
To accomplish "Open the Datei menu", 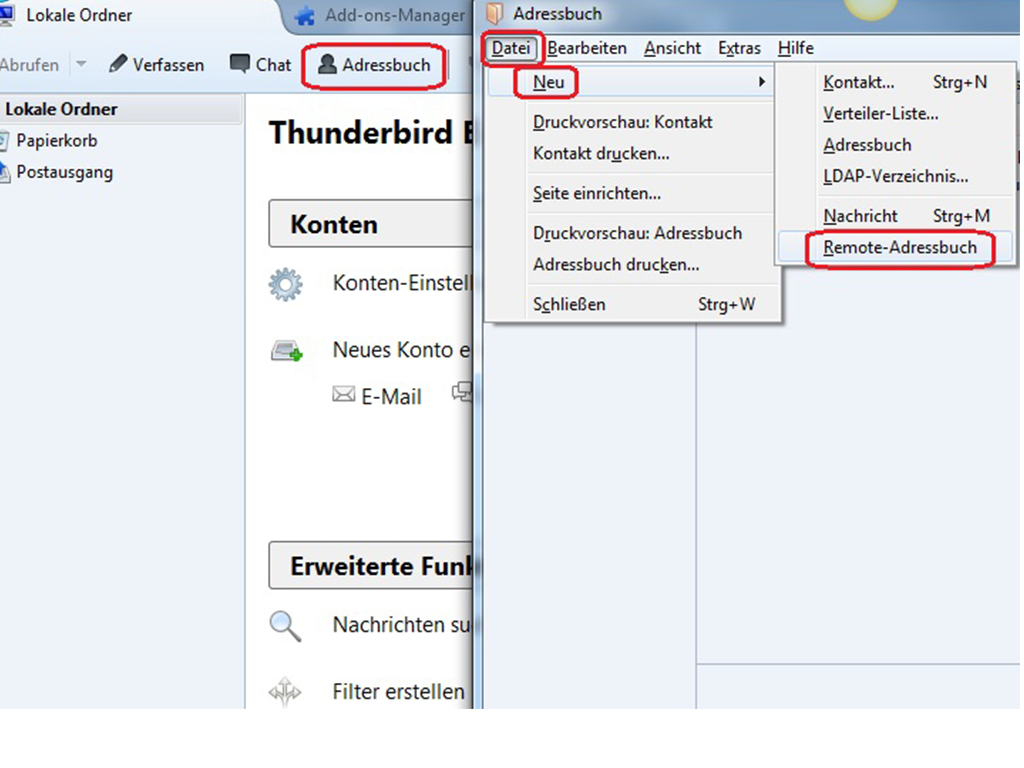I will [x=513, y=48].
